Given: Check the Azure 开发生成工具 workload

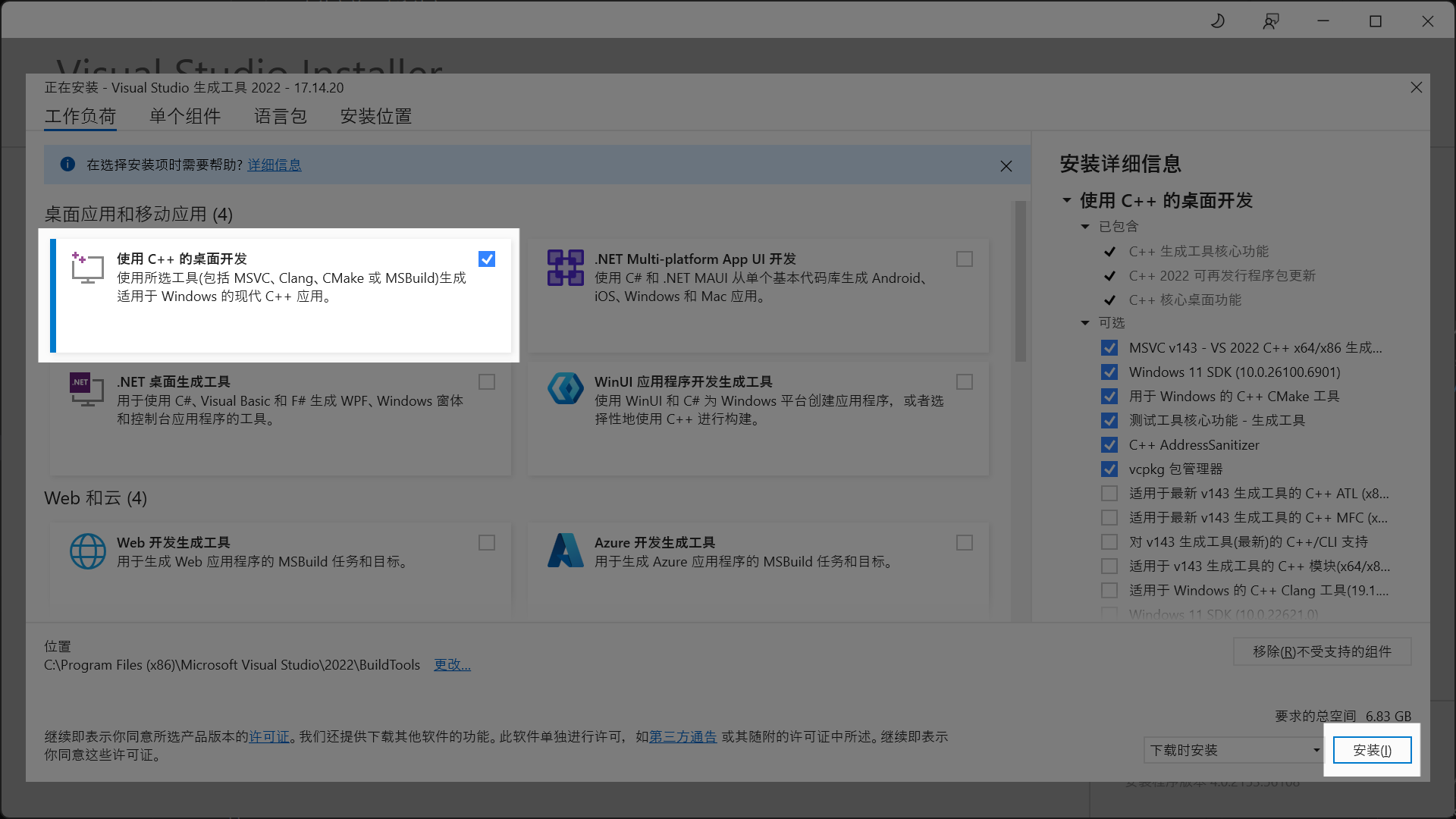Looking at the screenshot, I should (965, 543).
